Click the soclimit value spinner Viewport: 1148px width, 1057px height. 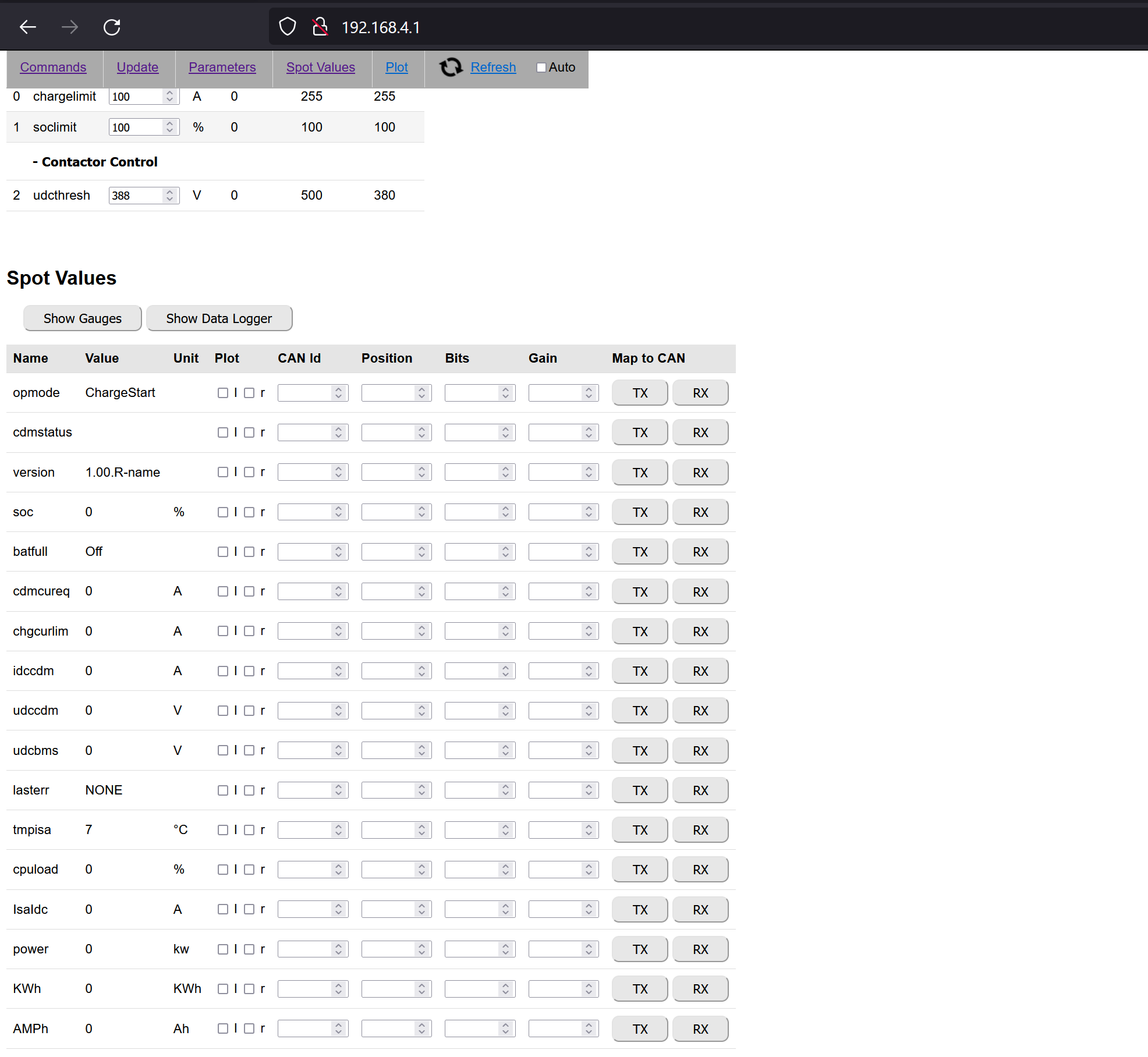169,127
